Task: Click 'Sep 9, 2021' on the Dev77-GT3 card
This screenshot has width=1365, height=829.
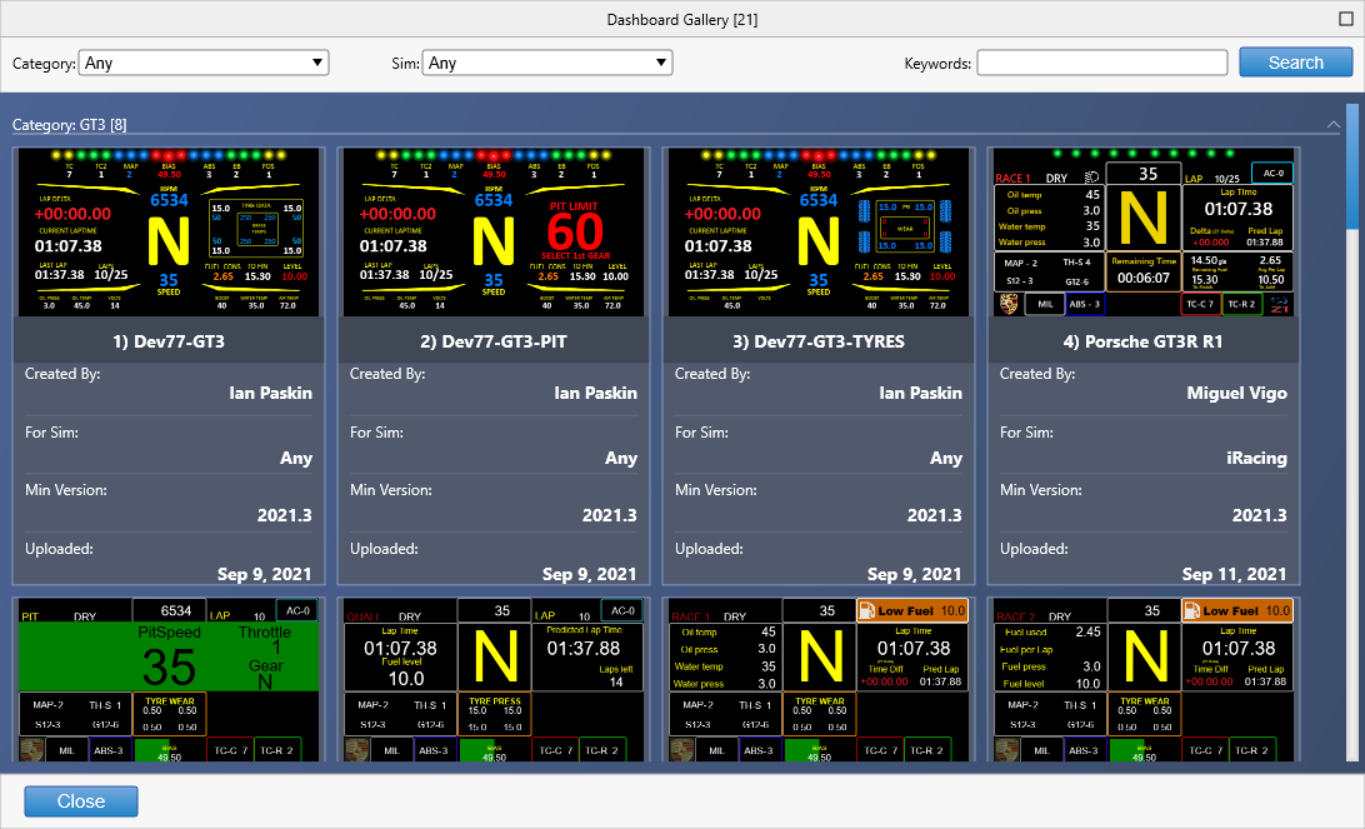Action: pyautogui.click(x=264, y=574)
